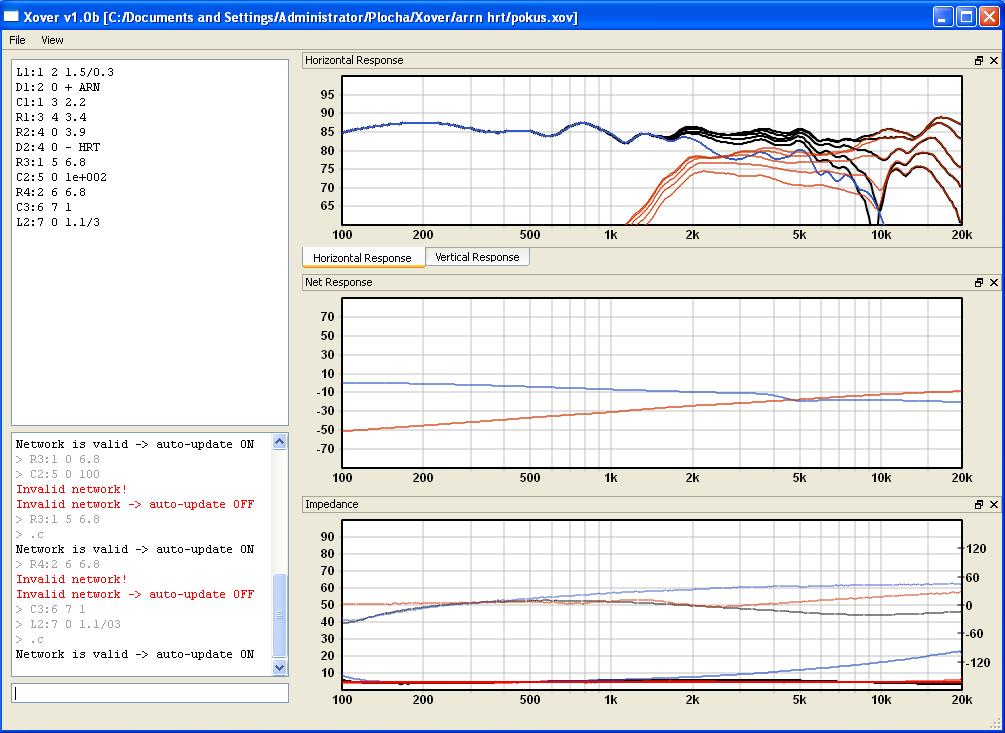Click the log entry '> R3:1 0 6.8'
Image resolution: width=1005 pixels, height=733 pixels.
(x=58, y=459)
